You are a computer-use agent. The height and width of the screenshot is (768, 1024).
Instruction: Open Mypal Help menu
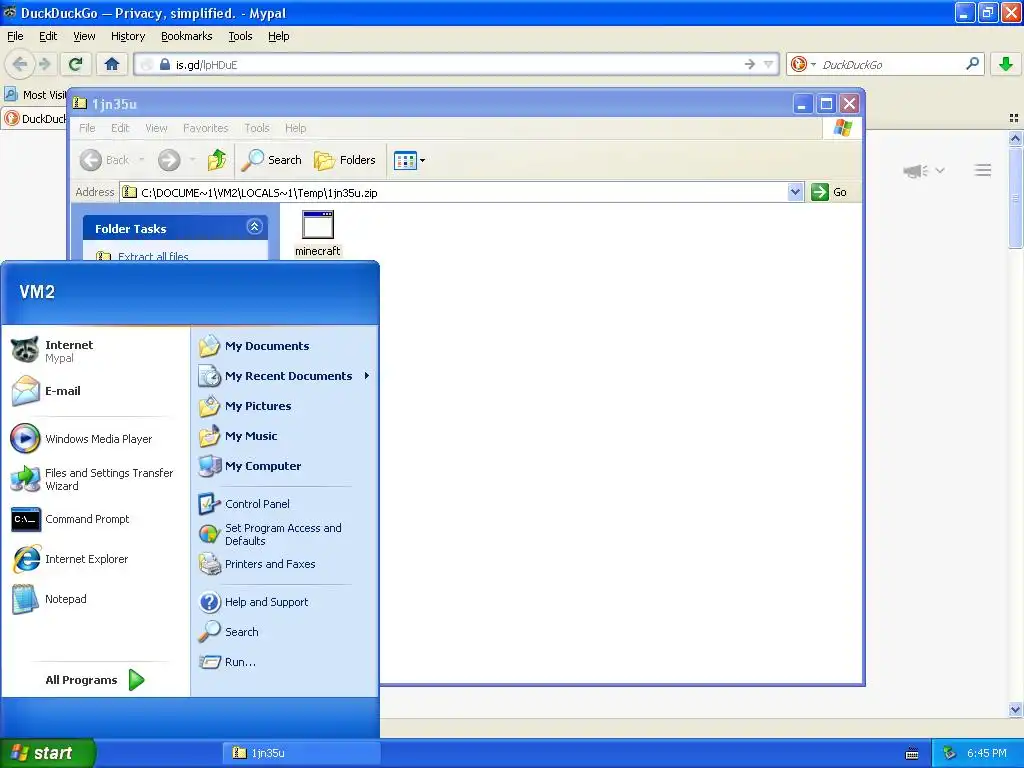coord(279,36)
